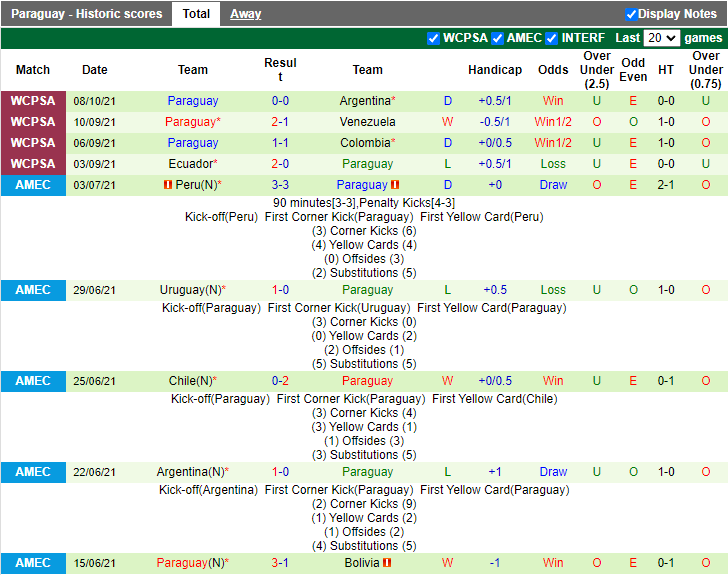
Task: Toggle the Display Notes checkbox
Action: coord(631,14)
